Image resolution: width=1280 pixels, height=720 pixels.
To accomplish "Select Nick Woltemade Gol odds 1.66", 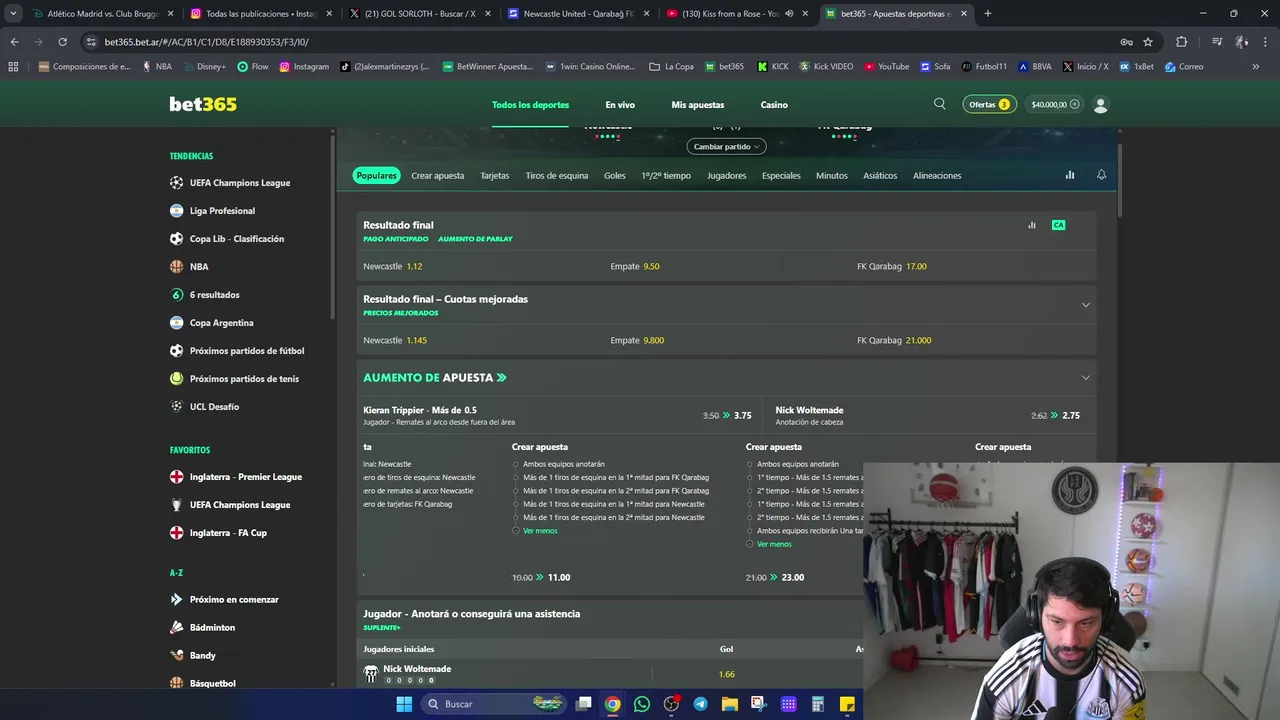I will click(x=727, y=675).
